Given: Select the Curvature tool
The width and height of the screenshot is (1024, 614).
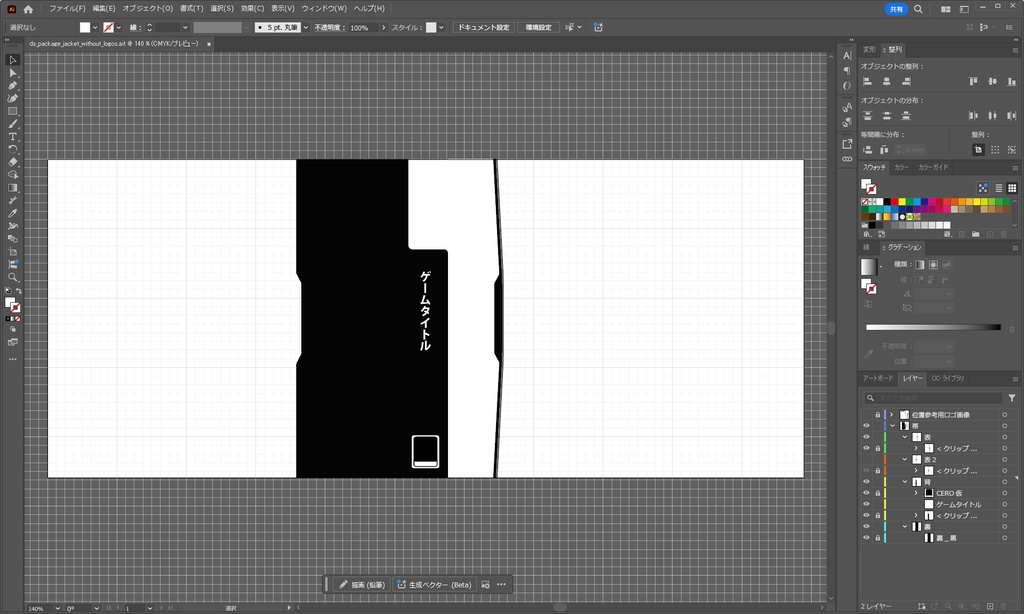Looking at the screenshot, I should 12,99.
